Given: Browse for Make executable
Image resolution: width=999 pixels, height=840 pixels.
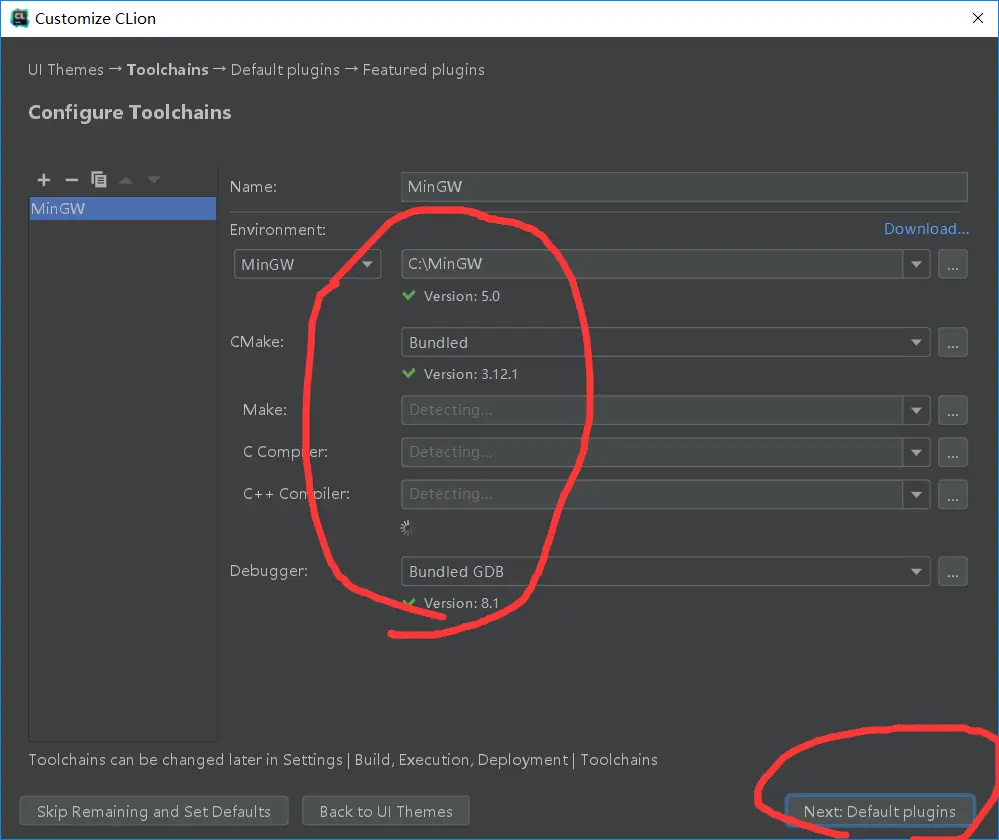Looking at the screenshot, I should [952, 410].
